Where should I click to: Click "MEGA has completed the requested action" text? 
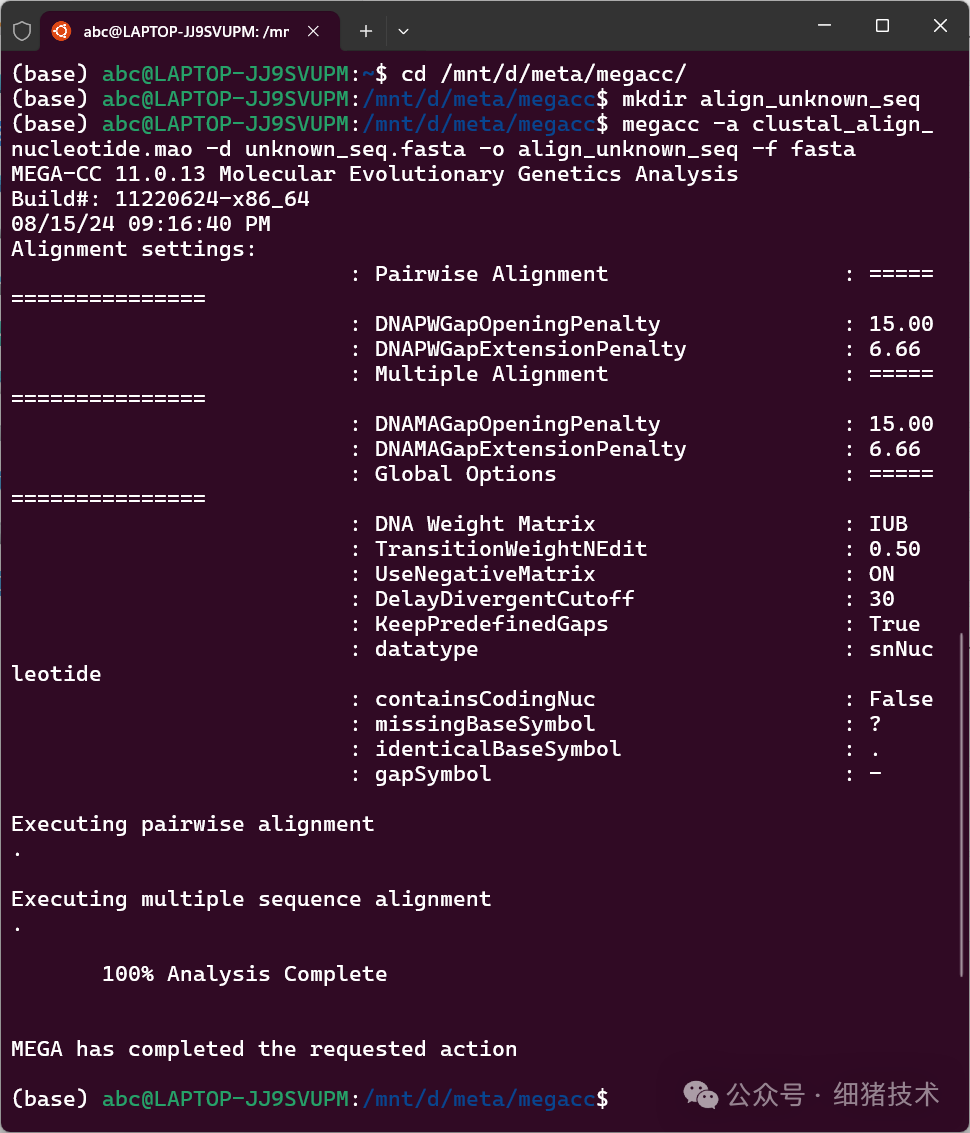point(264,1049)
